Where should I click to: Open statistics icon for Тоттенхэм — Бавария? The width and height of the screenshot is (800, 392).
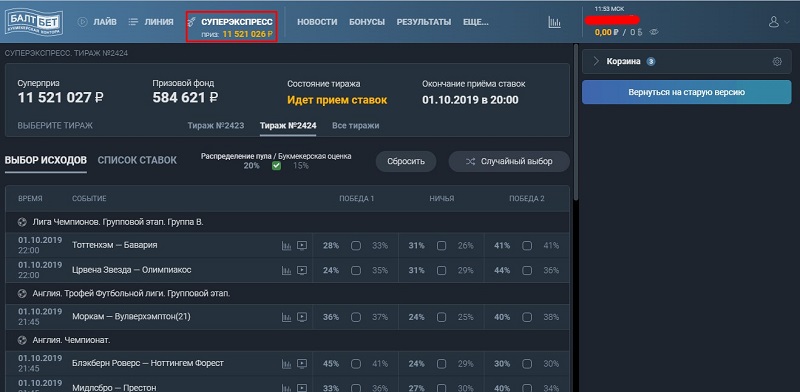click(x=287, y=246)
